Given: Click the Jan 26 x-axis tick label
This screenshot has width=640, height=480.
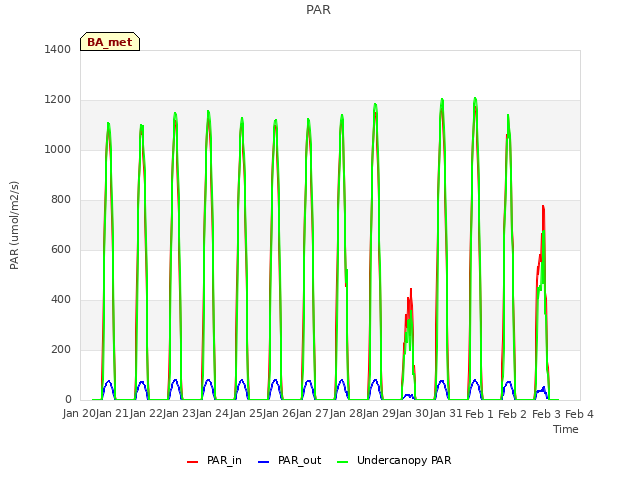Looking at the screenshot, I should (279, 414).
